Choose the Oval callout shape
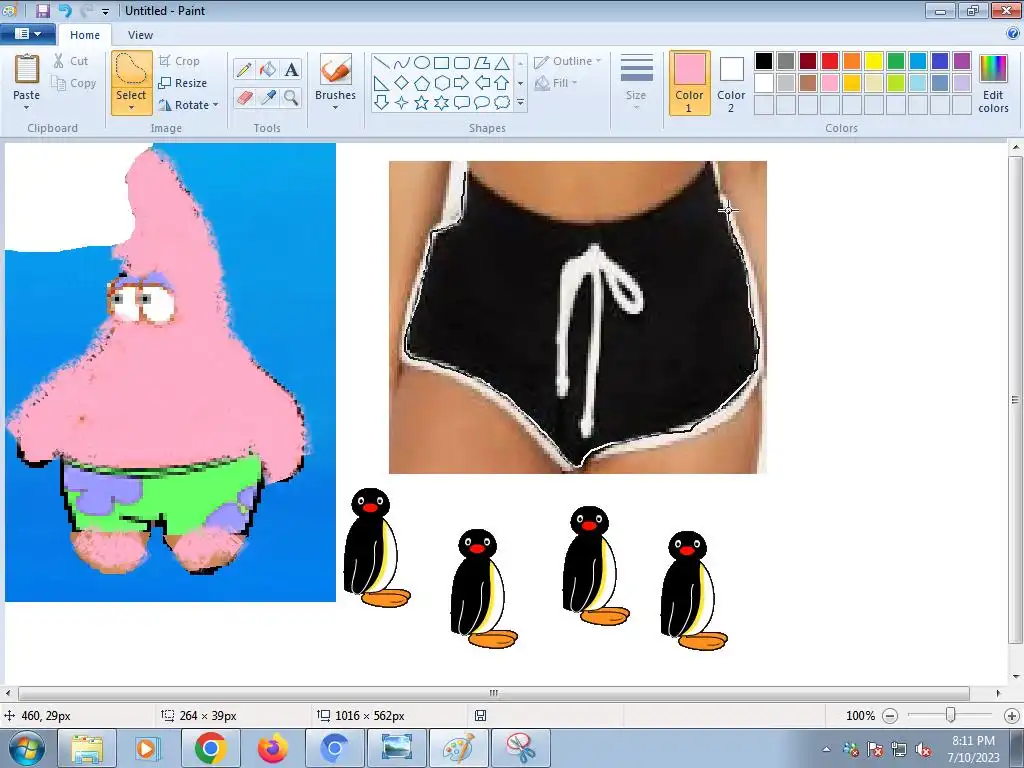The image size is (1024, 768). point(482,103)
